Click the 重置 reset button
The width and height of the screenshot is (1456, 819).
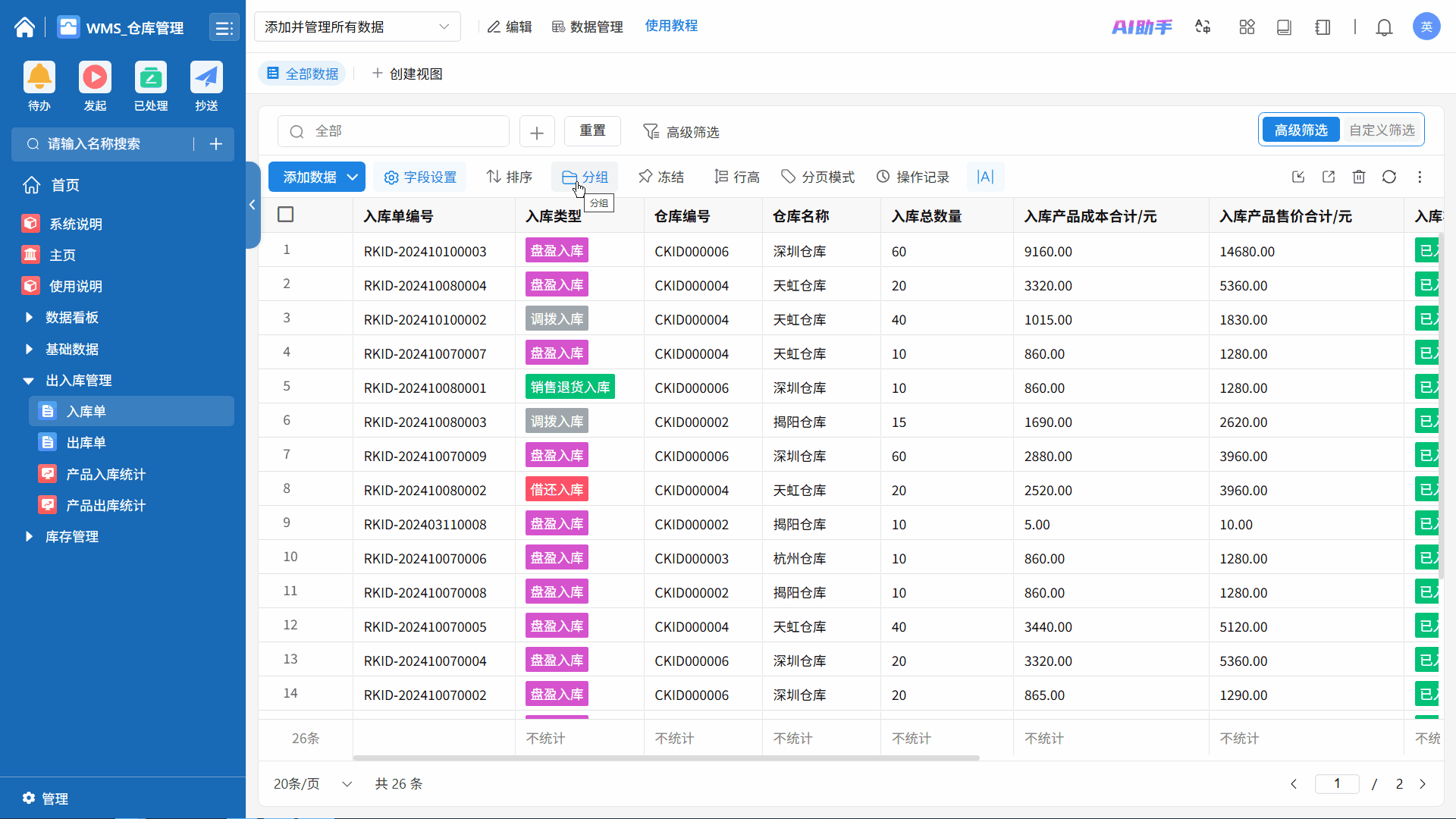pyautogui.click(x=592, y=130)
